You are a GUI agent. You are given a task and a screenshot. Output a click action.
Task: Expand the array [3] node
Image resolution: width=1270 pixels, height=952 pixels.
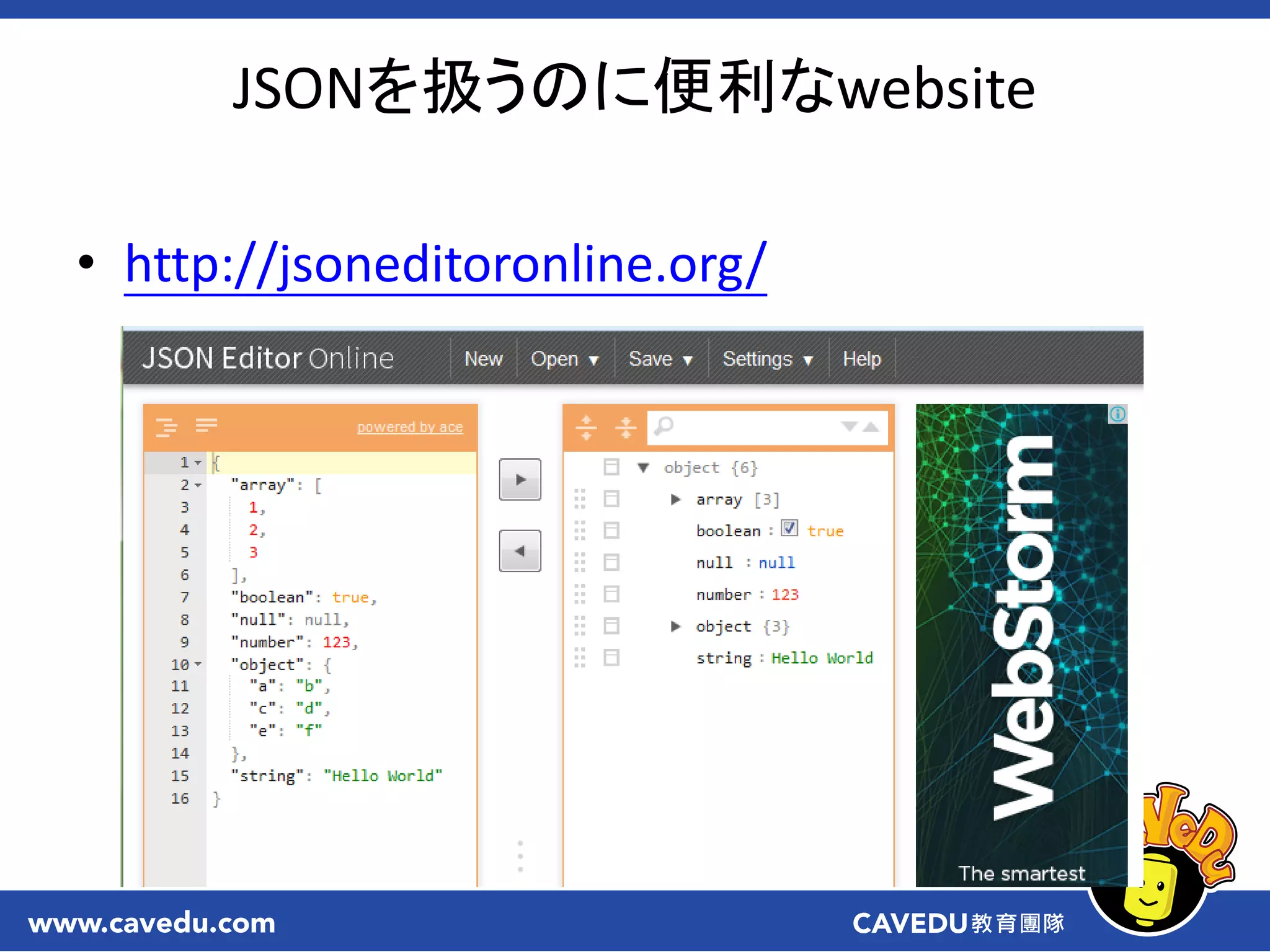click(675, 499)
